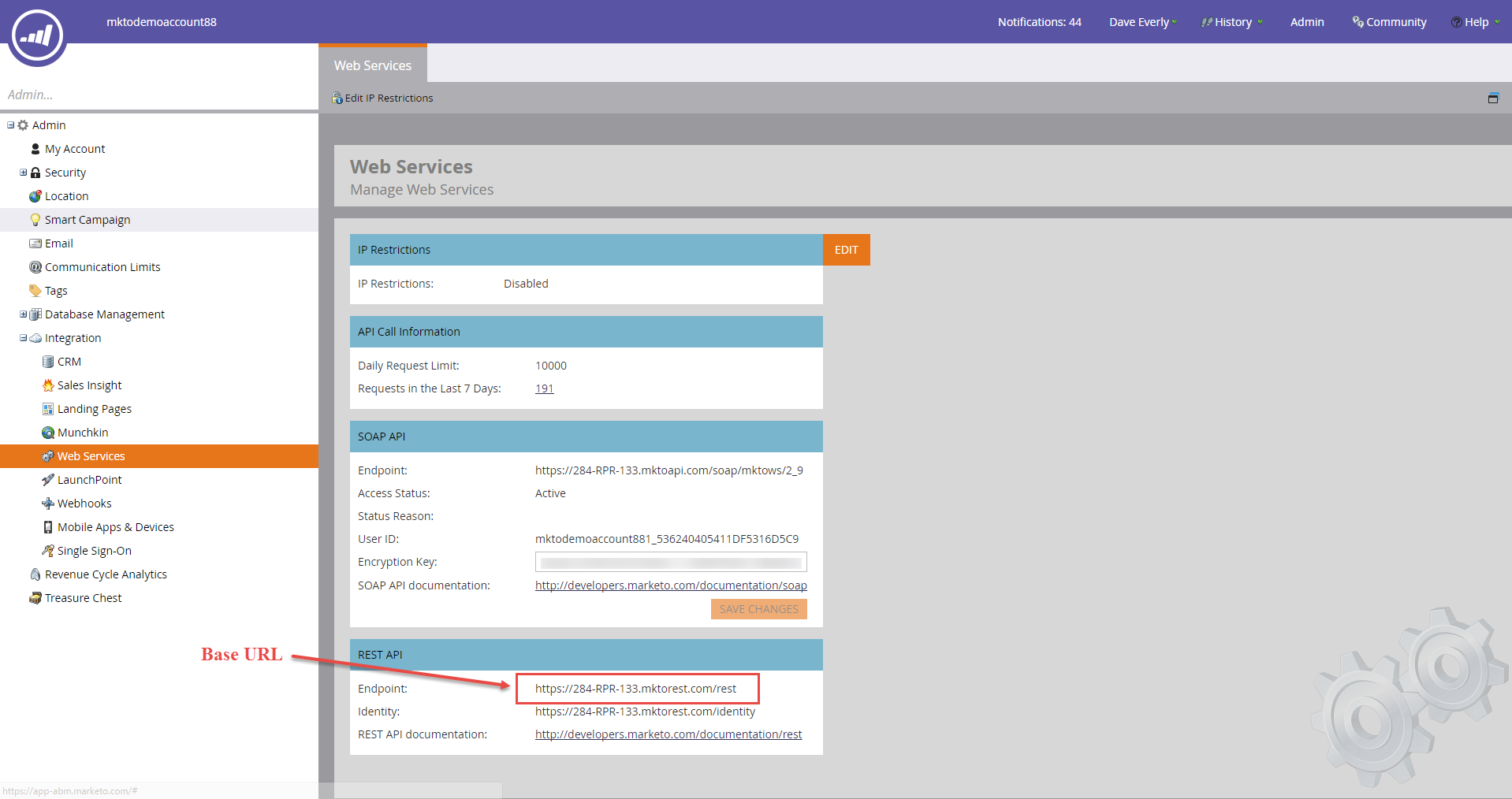The image size is (1512, 799).
Task: Click the Location globe icon
Action: point(35,196)
